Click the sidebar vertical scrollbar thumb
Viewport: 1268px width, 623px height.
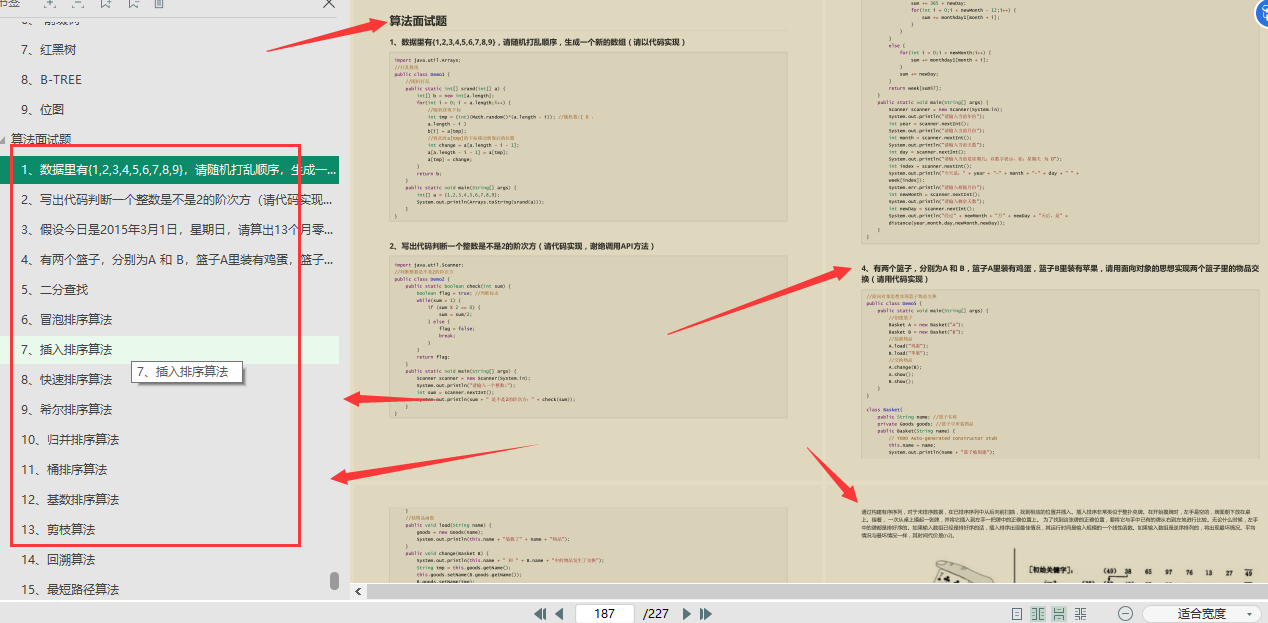334,581
